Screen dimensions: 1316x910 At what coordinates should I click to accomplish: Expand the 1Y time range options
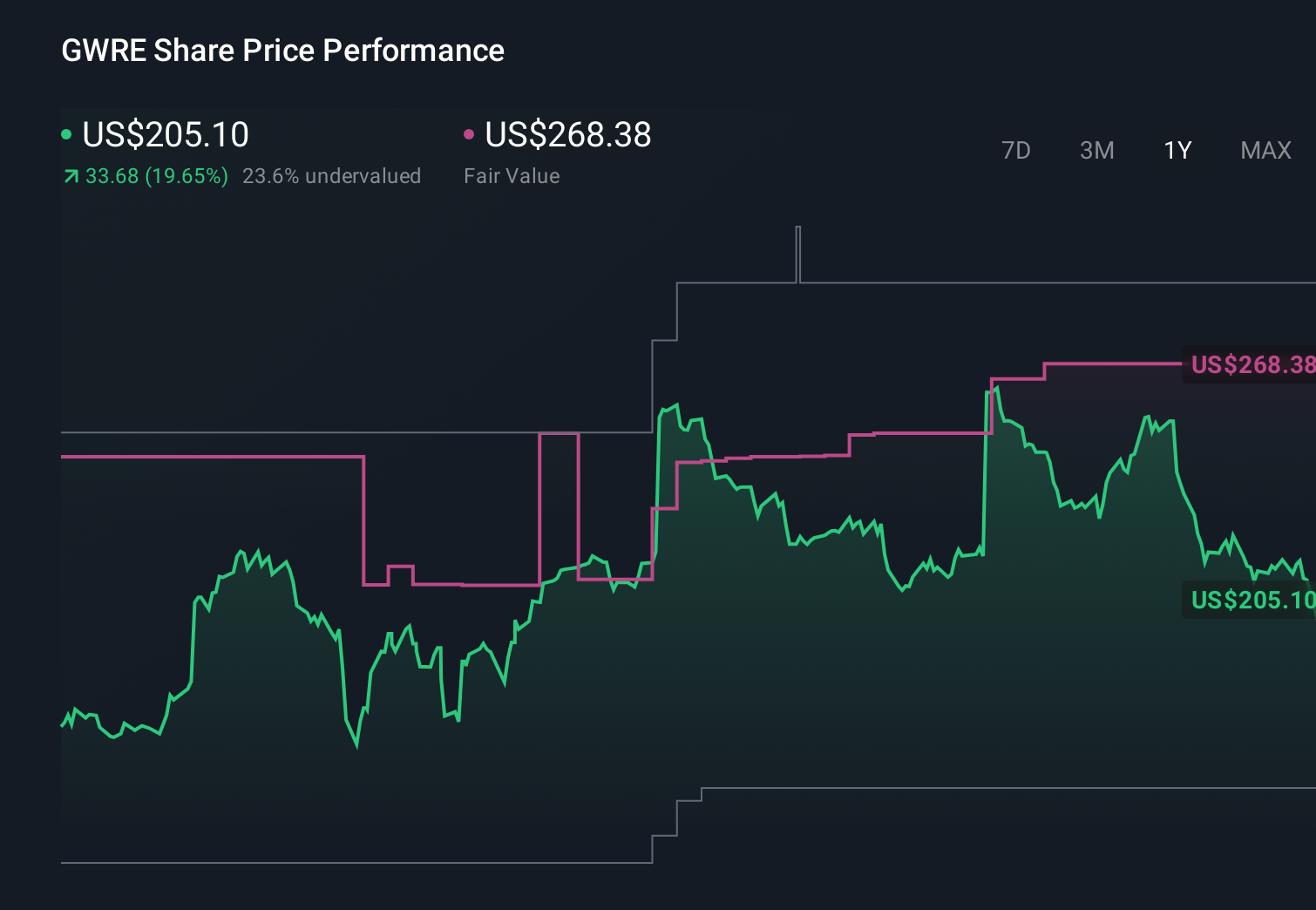point(1177,150)
